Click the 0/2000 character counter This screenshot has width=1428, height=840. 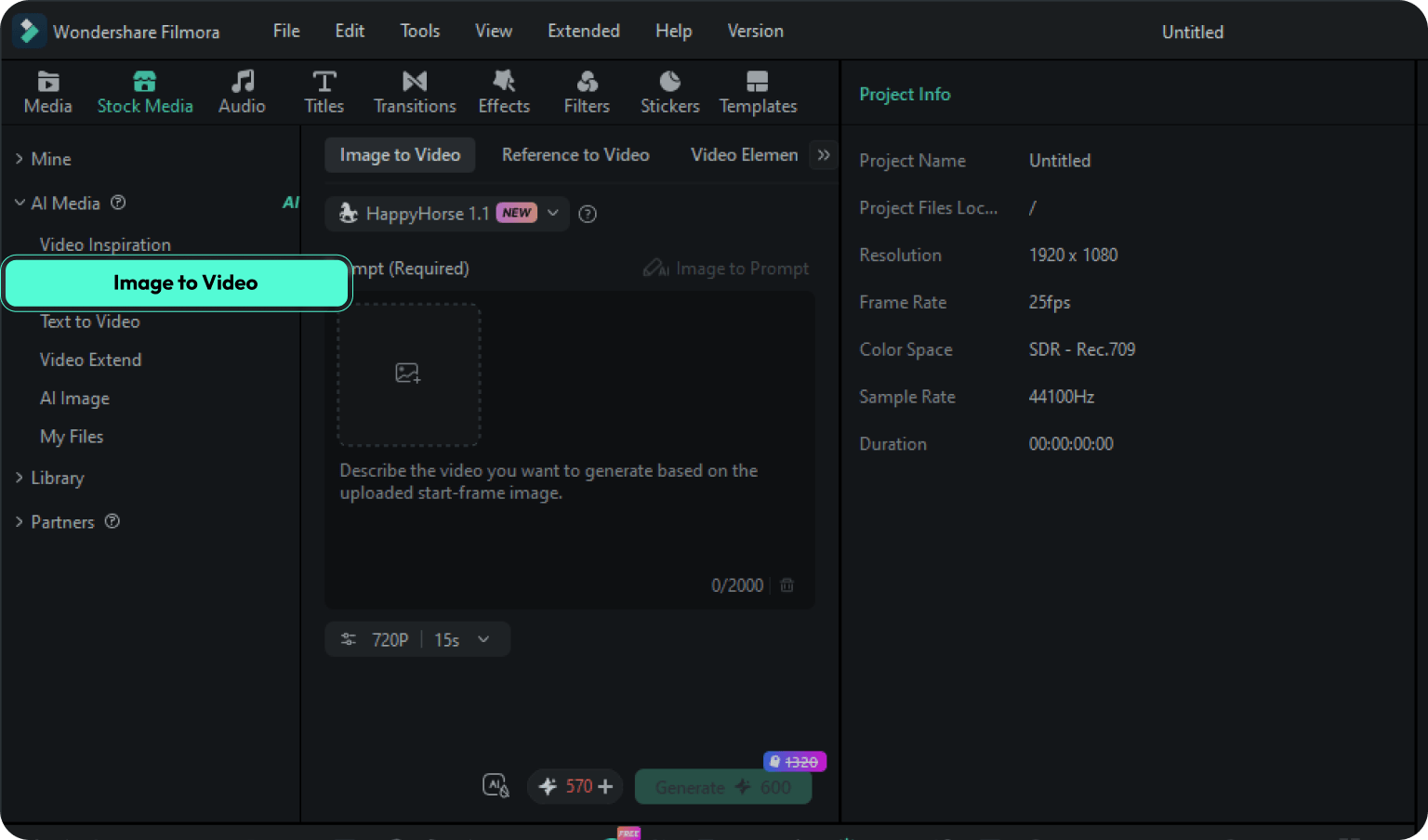point(737,585)
